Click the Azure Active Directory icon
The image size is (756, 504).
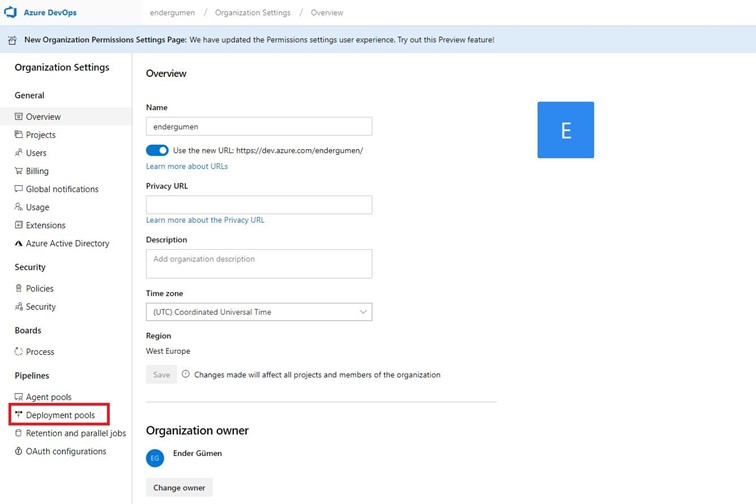18,243
